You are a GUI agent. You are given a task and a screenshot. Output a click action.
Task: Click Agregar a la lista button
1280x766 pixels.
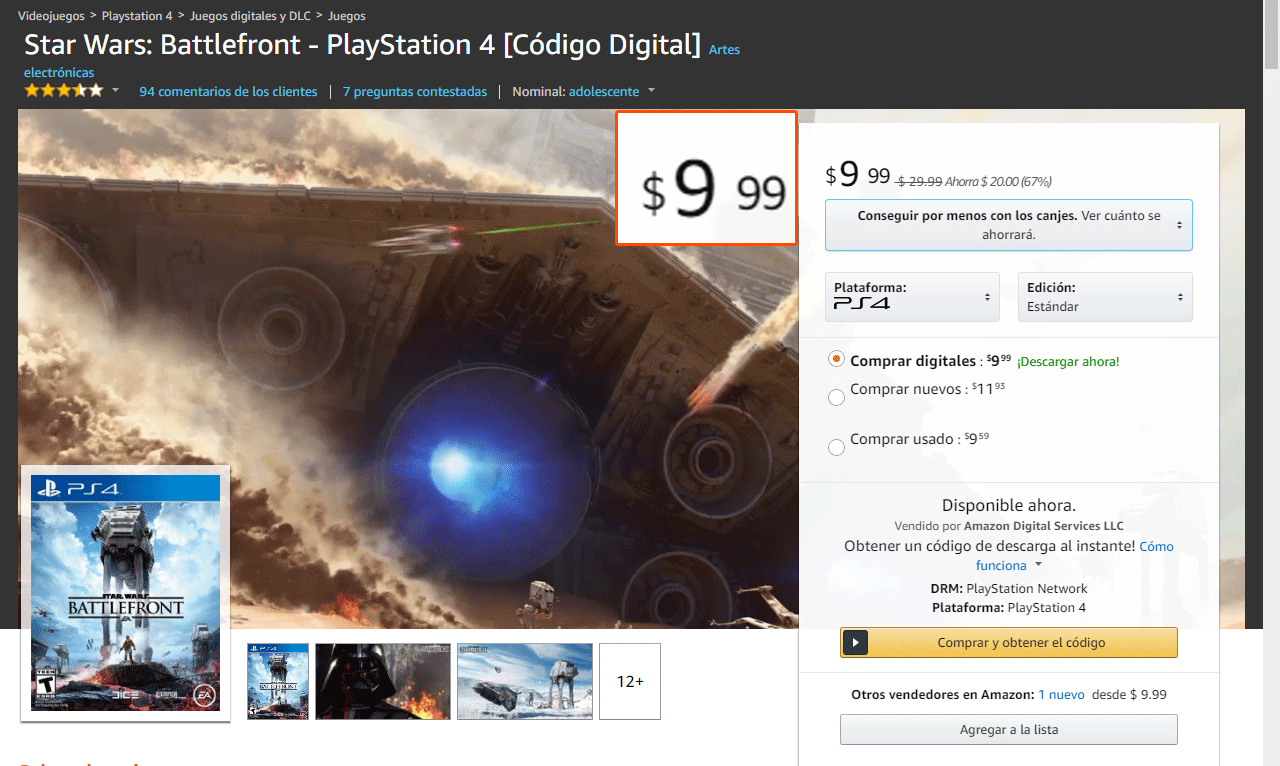[1008, 729]
